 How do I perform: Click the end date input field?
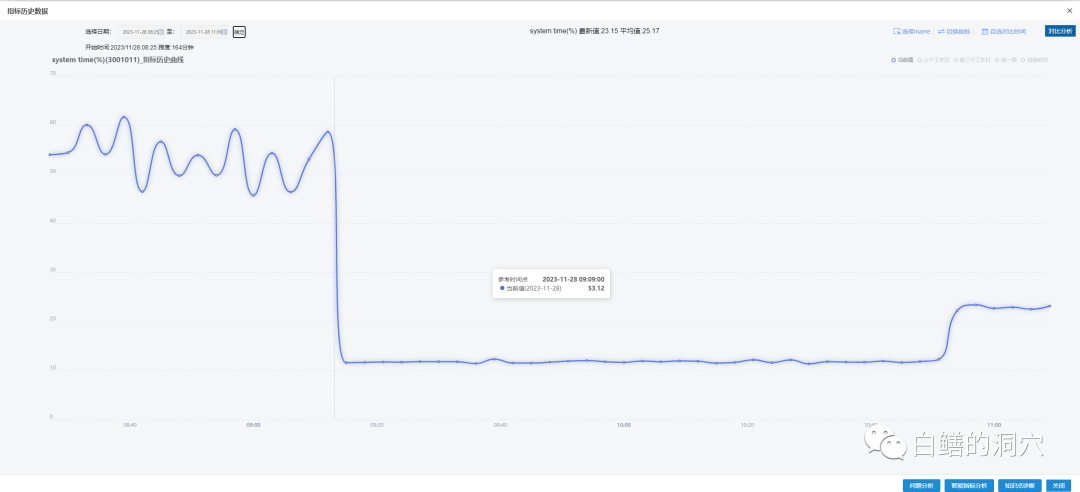click(202, 32)
